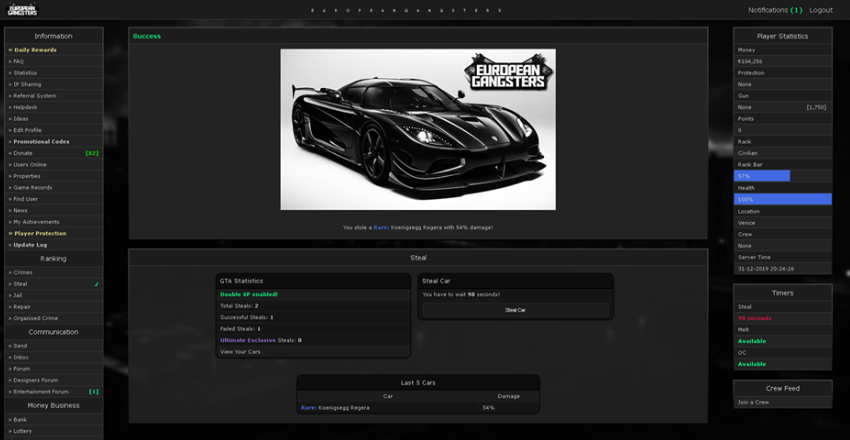Click Join a Crew link
Viewport: 850px width, 440px height.
(753, 402)
